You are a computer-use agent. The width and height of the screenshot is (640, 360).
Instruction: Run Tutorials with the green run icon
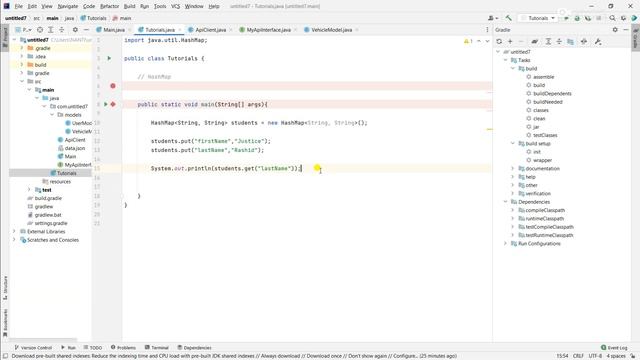567,18
